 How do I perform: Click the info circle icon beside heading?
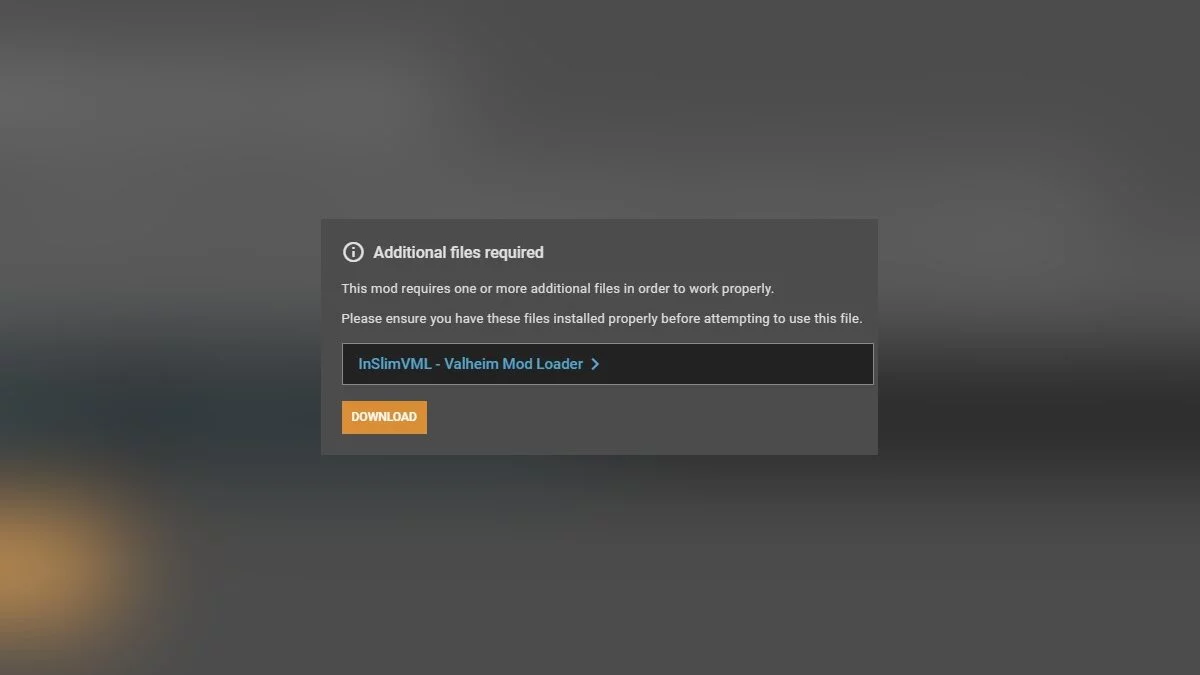tap(353, 252)
